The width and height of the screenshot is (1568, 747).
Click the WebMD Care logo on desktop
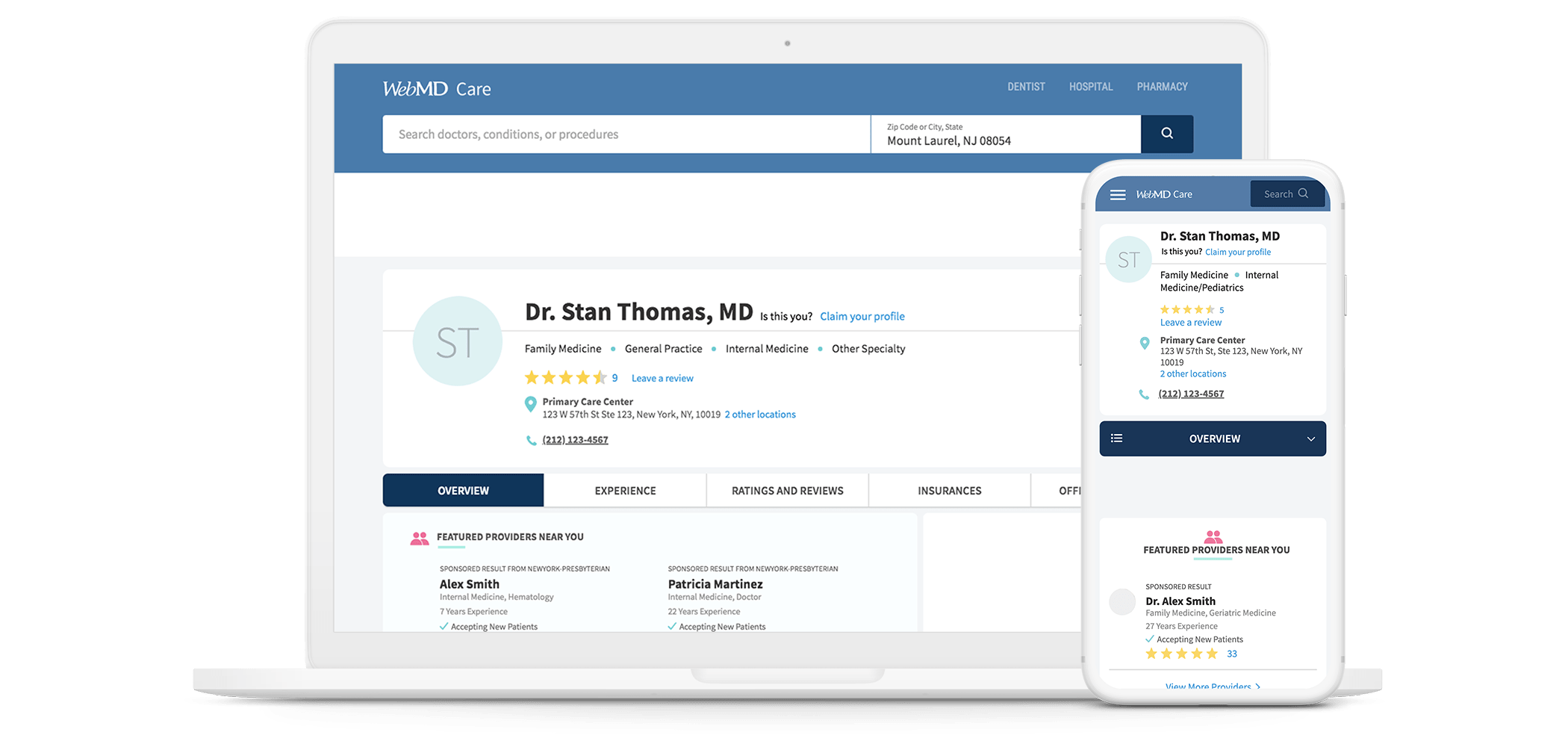(437, 89)
